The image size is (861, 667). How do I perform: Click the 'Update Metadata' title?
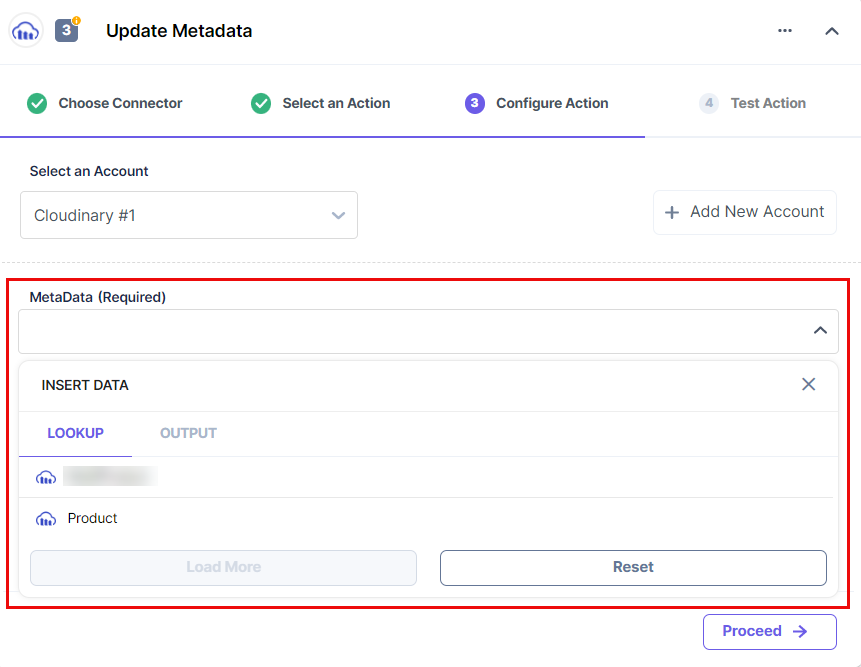point(179,31)
